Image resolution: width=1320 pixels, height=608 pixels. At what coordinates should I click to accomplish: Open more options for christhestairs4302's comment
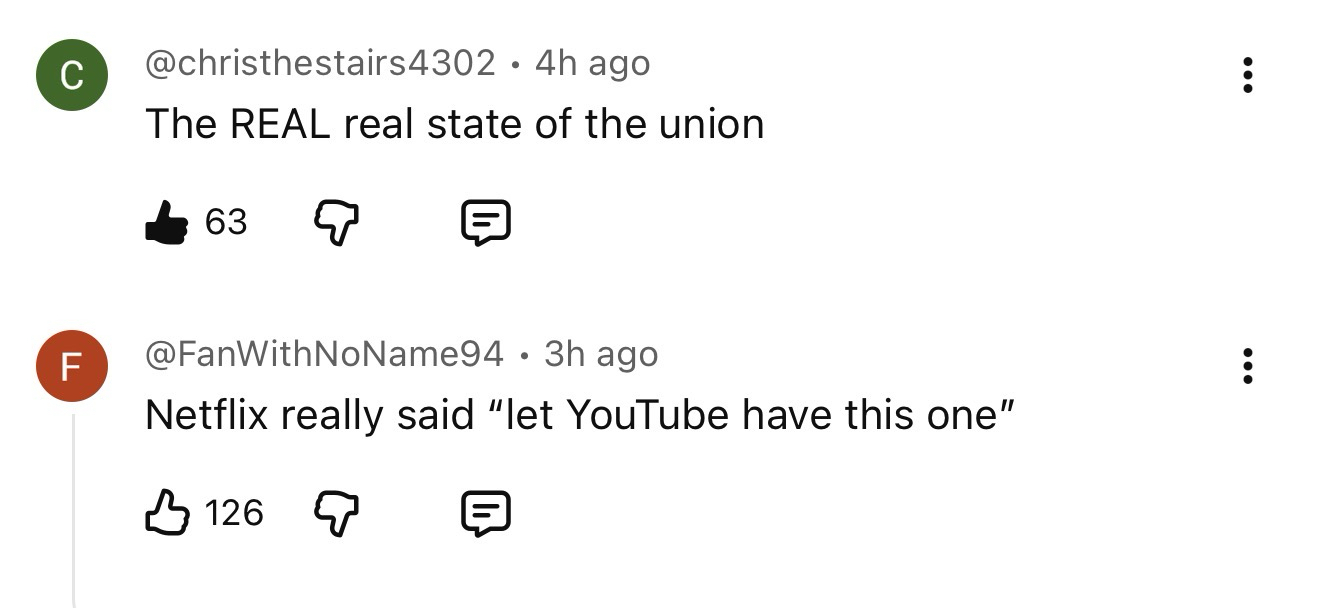[1247, 75]
